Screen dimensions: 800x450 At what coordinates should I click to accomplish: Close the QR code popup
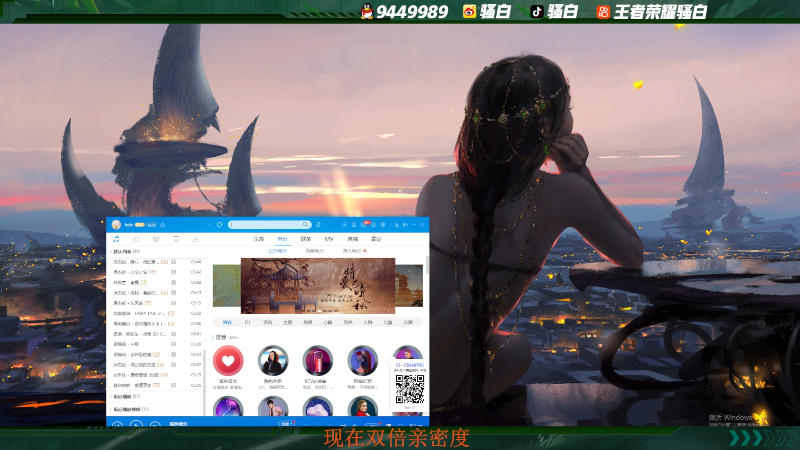click(393, 361)
